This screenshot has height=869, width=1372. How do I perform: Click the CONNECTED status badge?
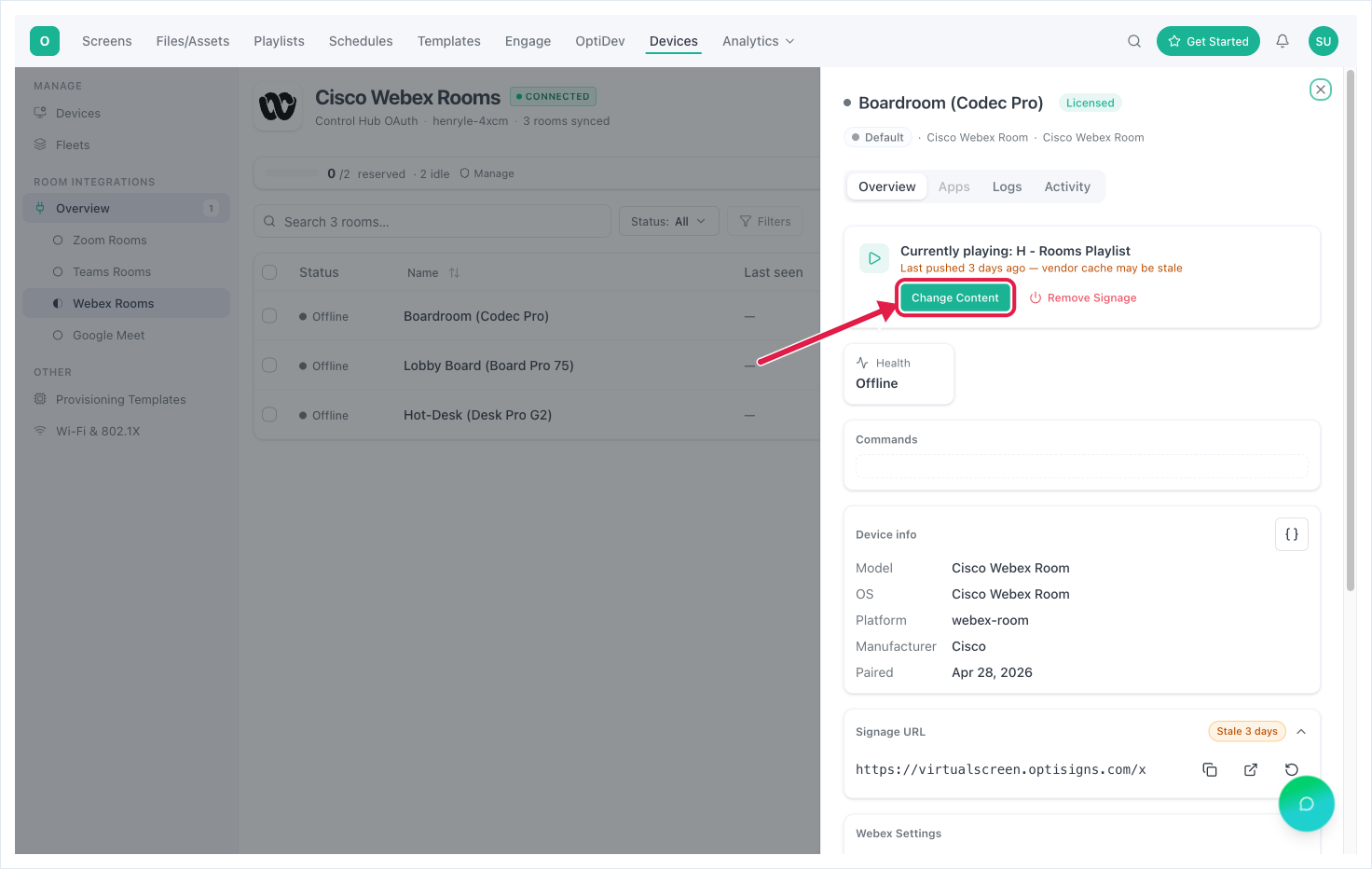pyautogui.click(x=553, y=96)
